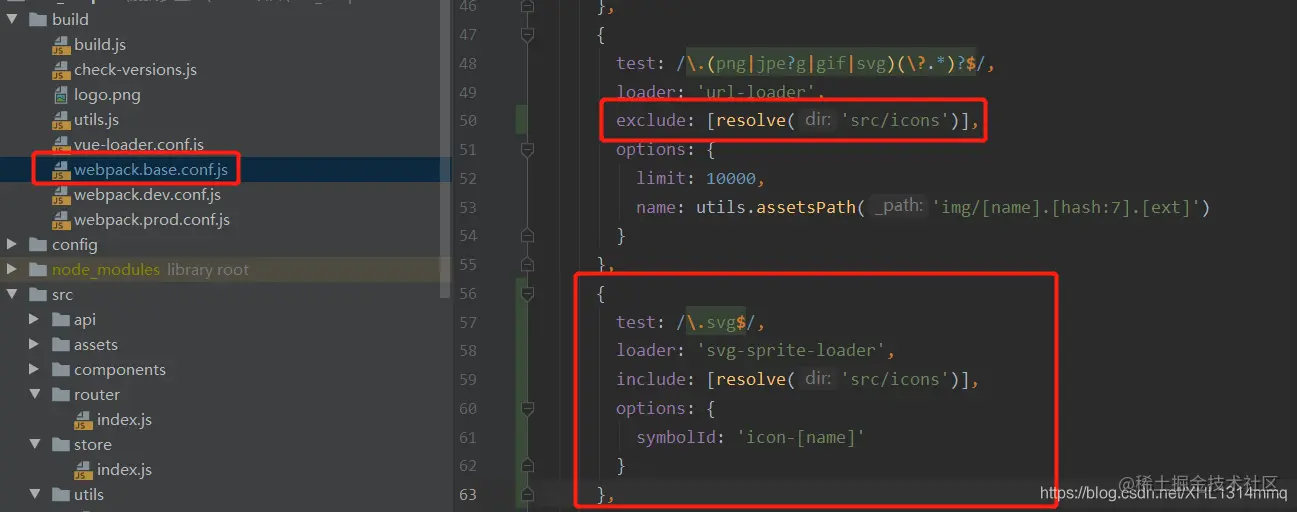Viewport: 1297px width, 512px height.
Task: Fold code block at line 56
Action: 526,294
